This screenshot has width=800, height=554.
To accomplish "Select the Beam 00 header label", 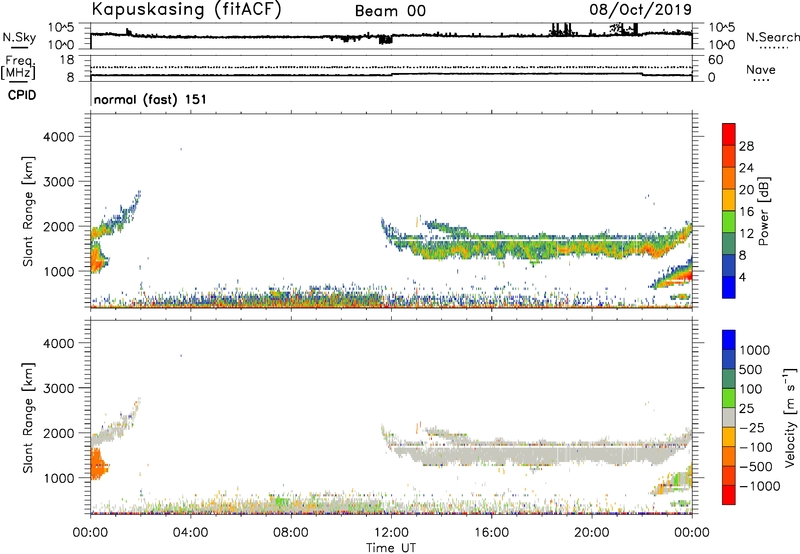I will pyautogui.click(x=390, y=11).
